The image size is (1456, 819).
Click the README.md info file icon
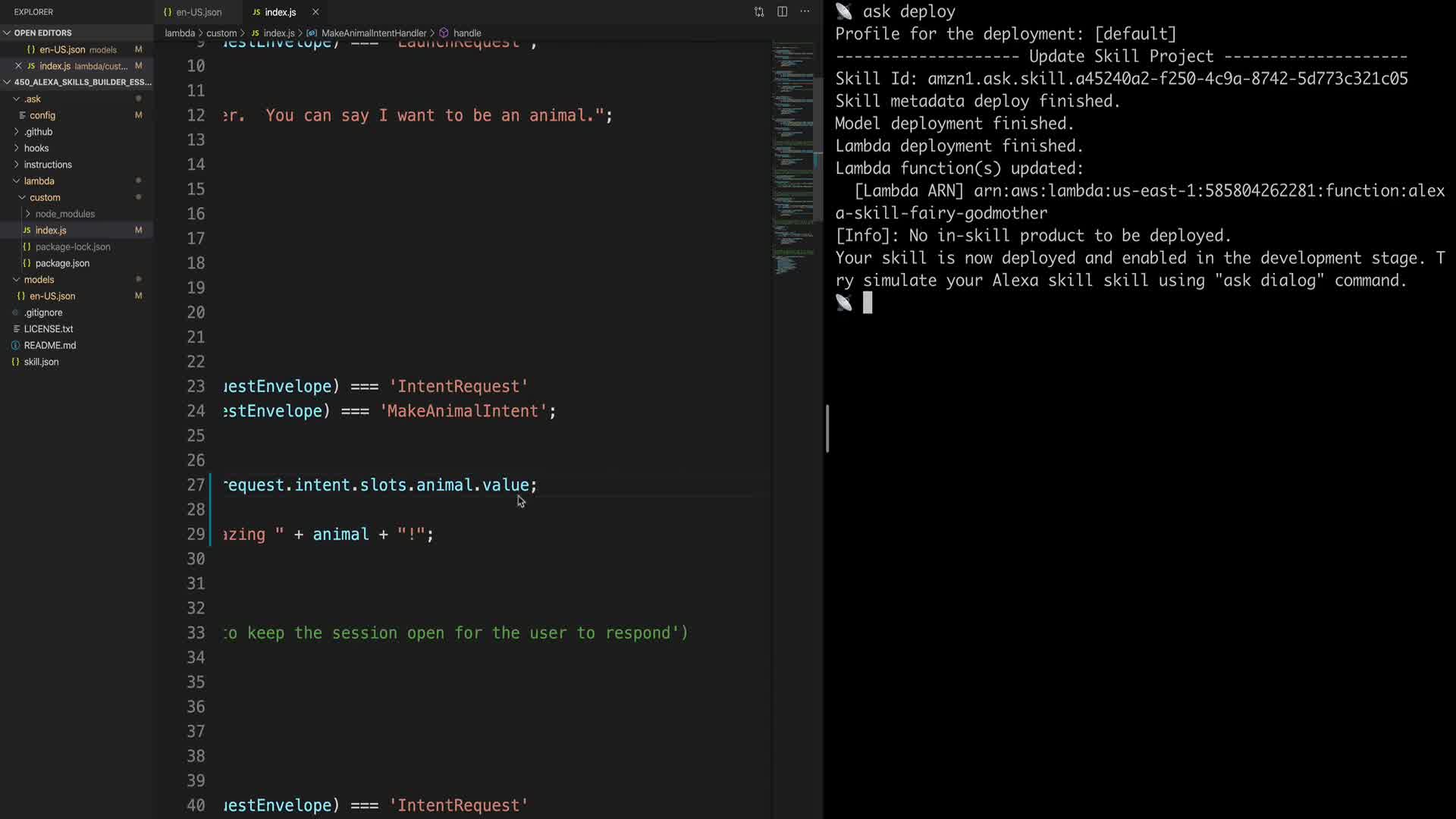(15, 345)
